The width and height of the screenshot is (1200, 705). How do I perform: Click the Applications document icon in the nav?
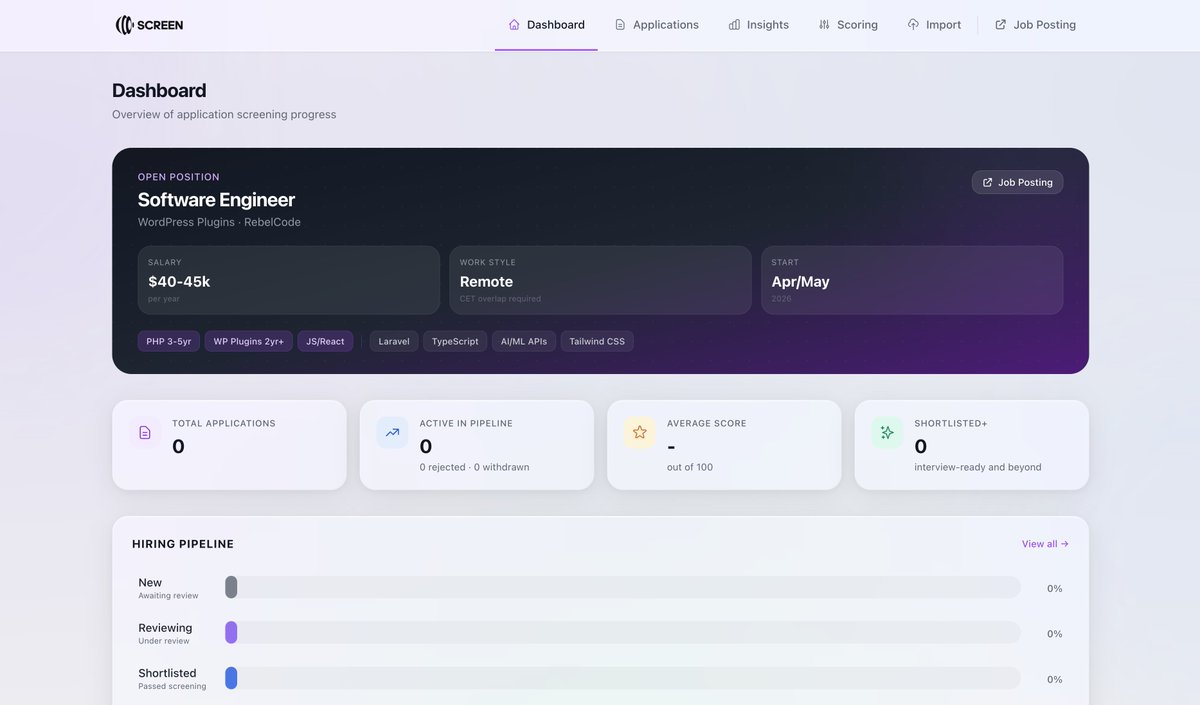coord(620,24)
